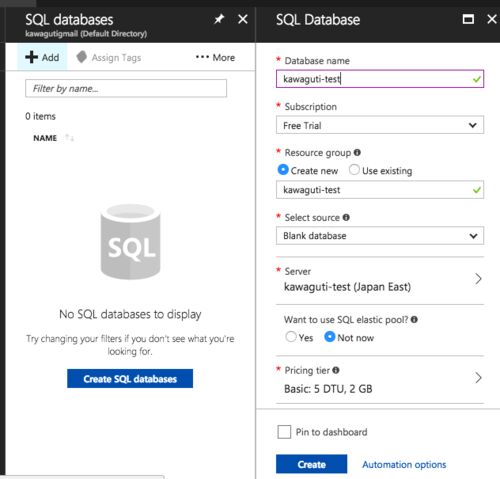
Task: Click the 'Basic: 5 DTU, 2 GB' value
Action: pyautogui.click(x=328, y=389)
